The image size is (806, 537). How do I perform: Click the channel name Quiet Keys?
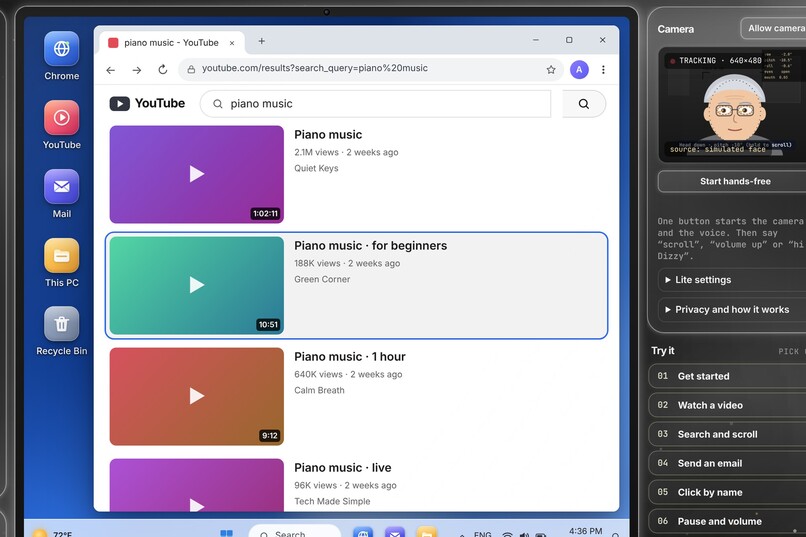[316, 168]
